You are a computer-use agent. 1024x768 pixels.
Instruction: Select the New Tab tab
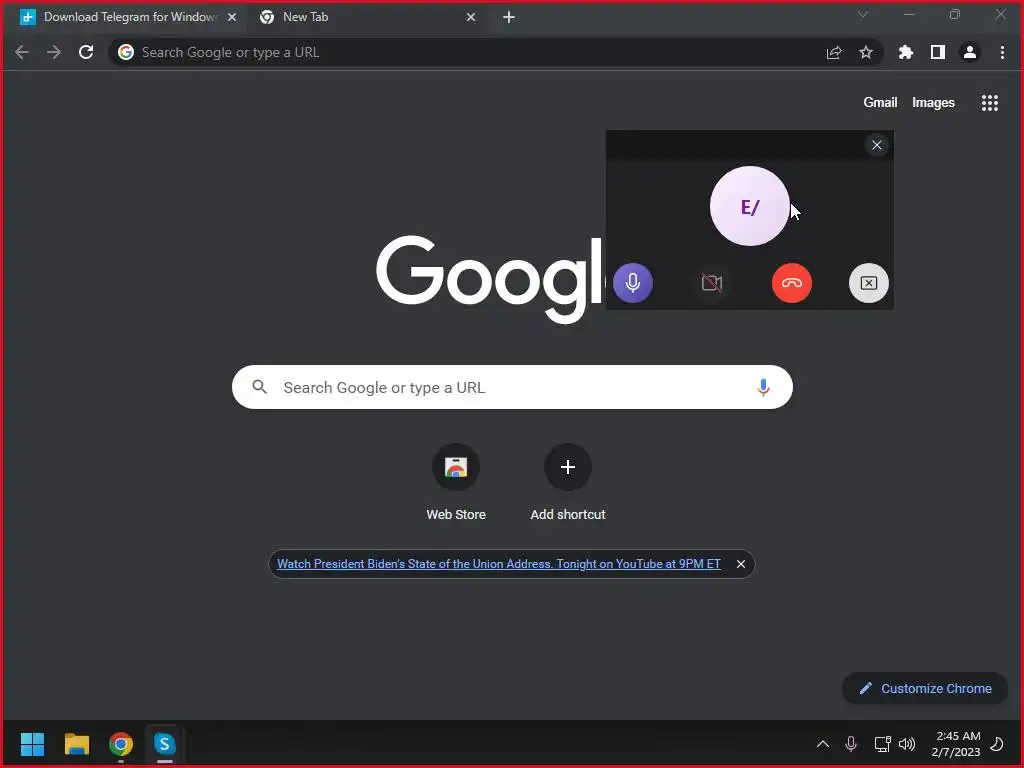[366, 17]
